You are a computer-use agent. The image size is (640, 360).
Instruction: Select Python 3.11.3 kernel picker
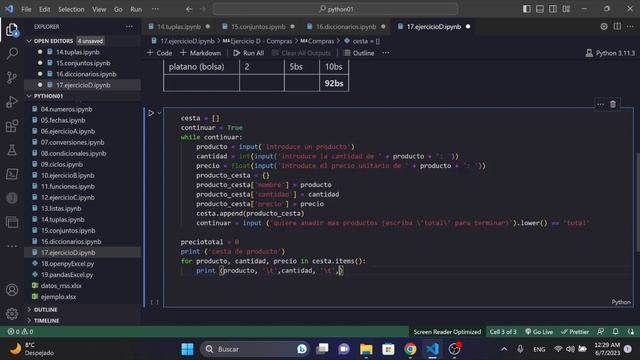tap(610, 53)
